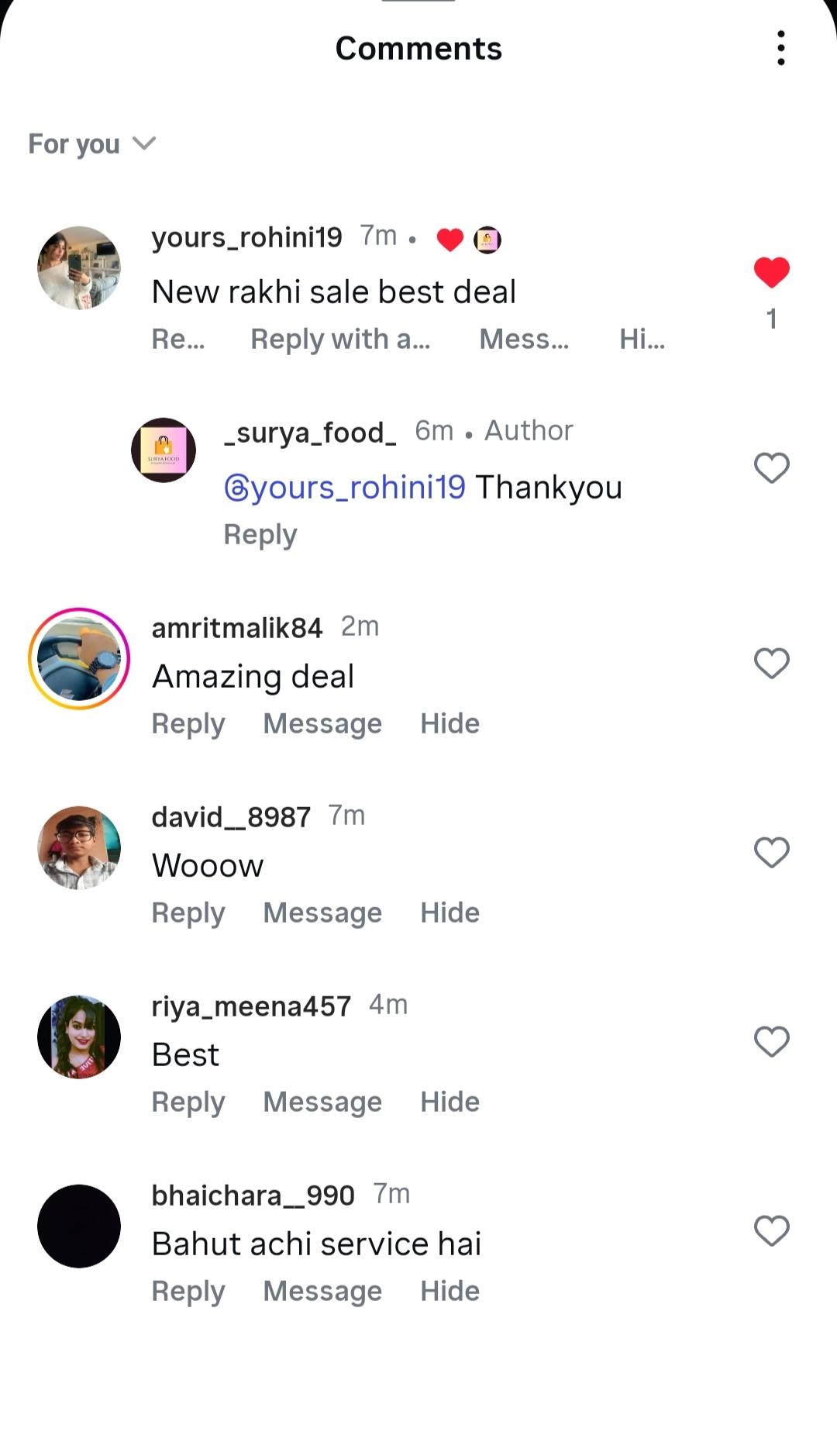Open the three-dot options menu
The image size is (837, 1456).
[780, 48]
